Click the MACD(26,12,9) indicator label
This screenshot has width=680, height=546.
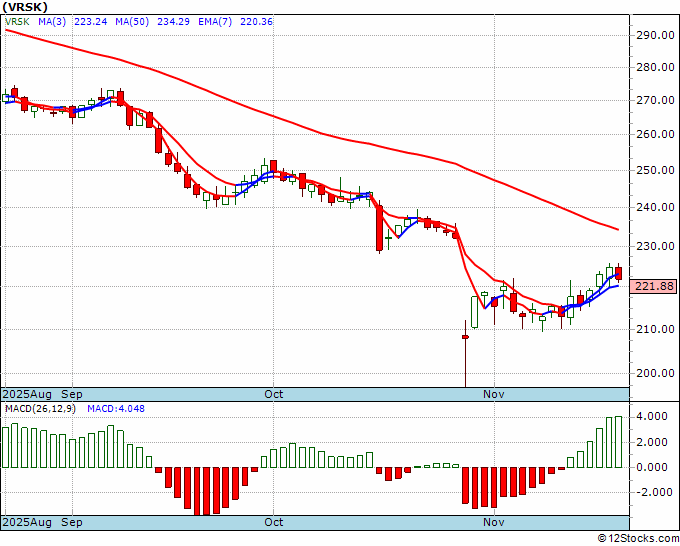(x=40, y=409)
